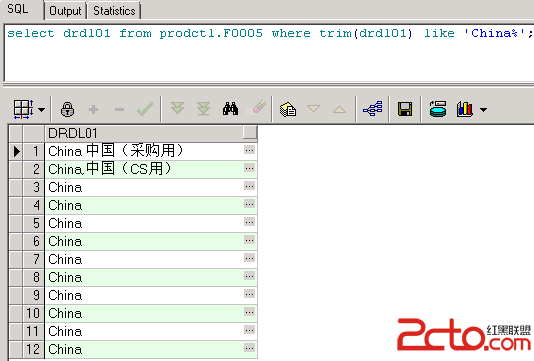This screenshot has width=534, height=361.
Task: Click row number 1 header
Action: tap(33, 151)
